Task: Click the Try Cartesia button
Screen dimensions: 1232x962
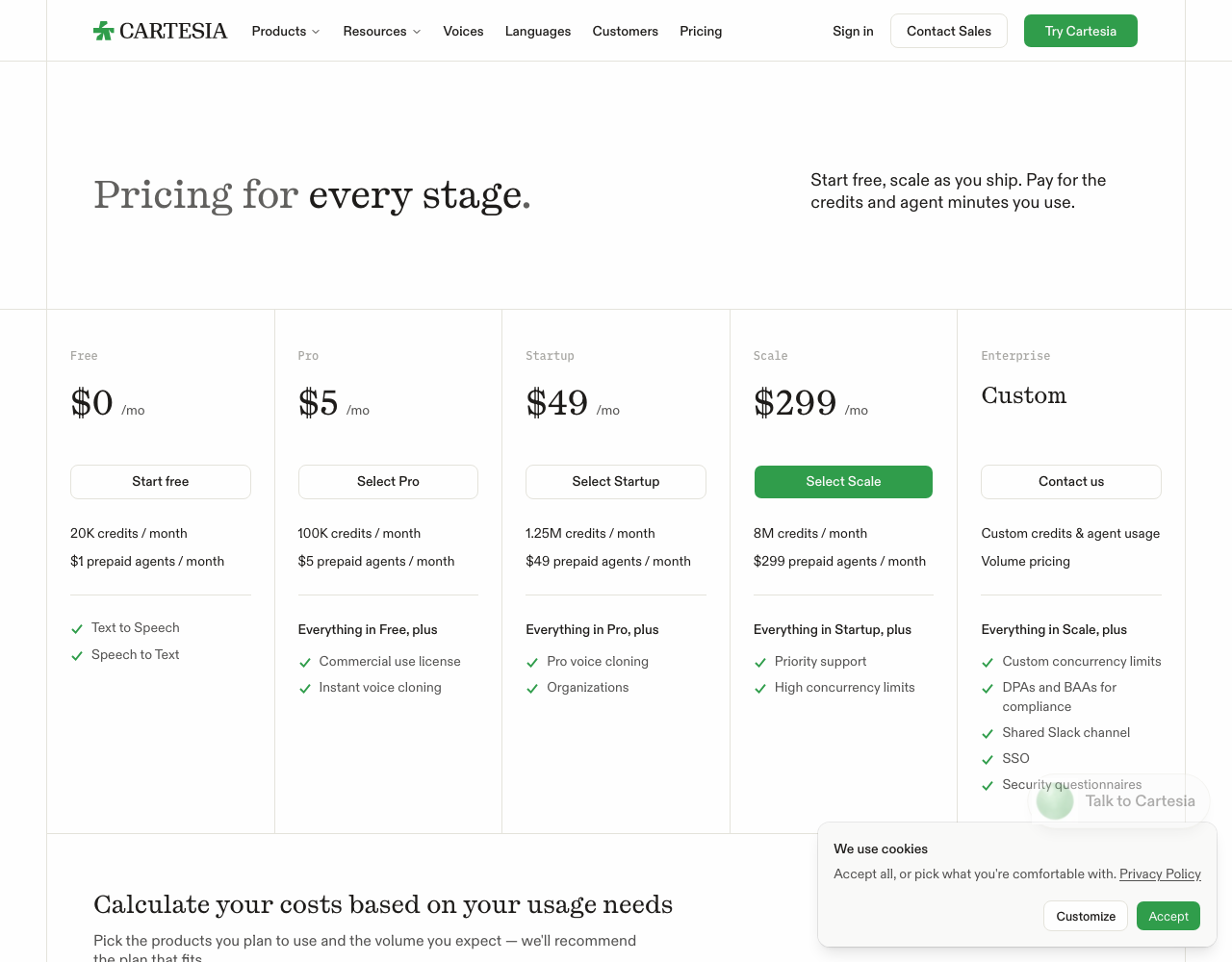Action: pyautogui.click(x=1081, y=31)
